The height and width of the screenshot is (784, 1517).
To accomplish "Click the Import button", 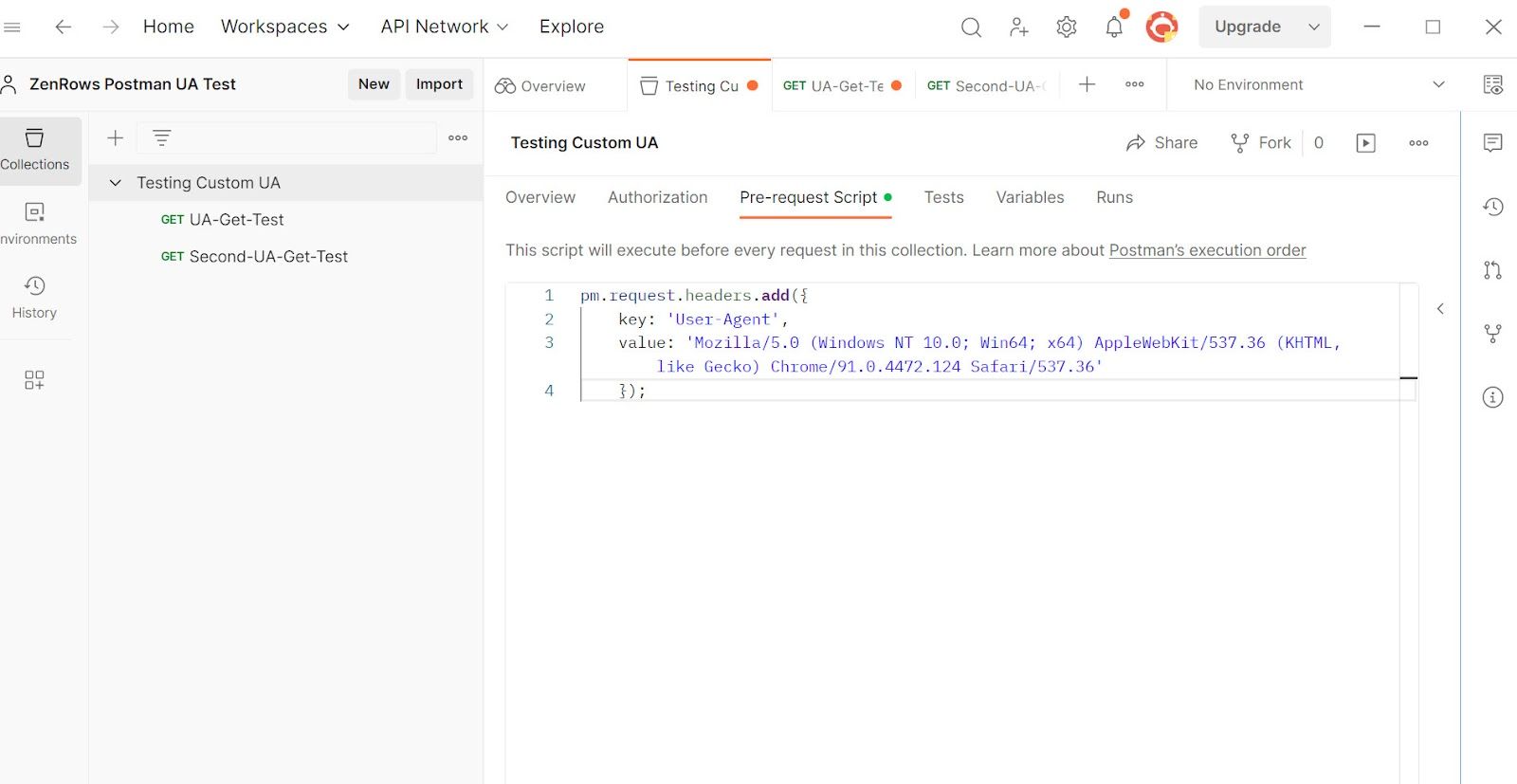I will point(439,84).
